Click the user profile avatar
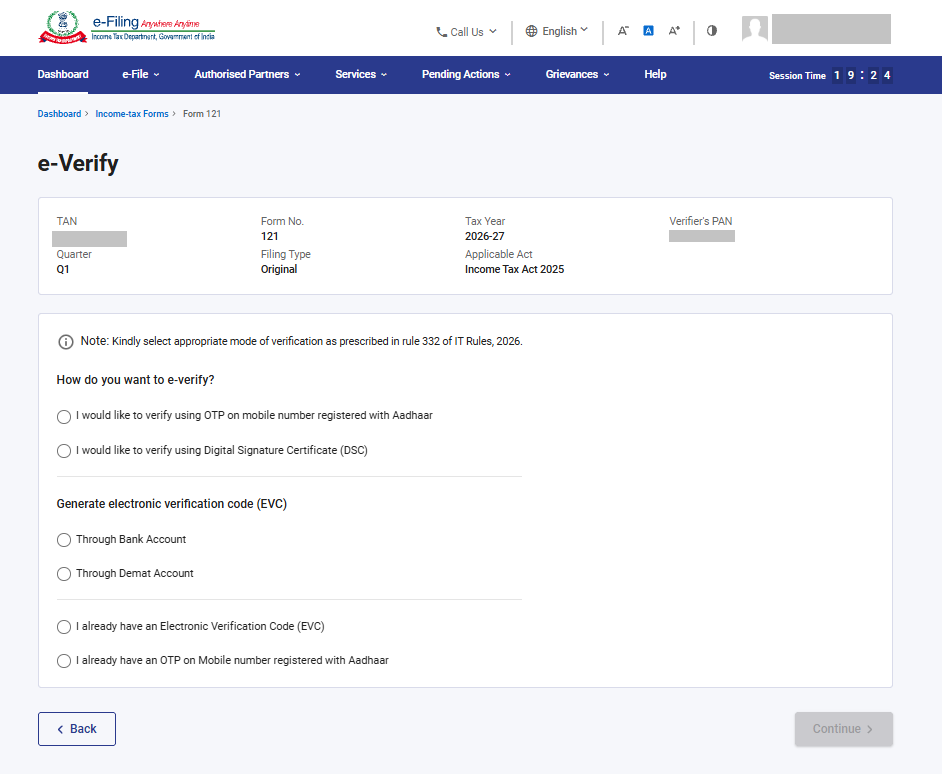The width and height of the screenshot is (942, 774). tap(755, 29)
